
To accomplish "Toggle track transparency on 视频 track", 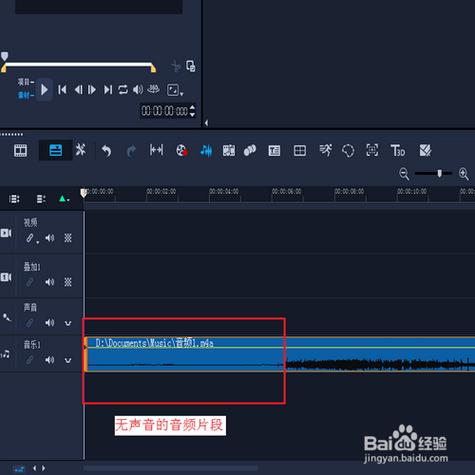I will coord(68,238).
